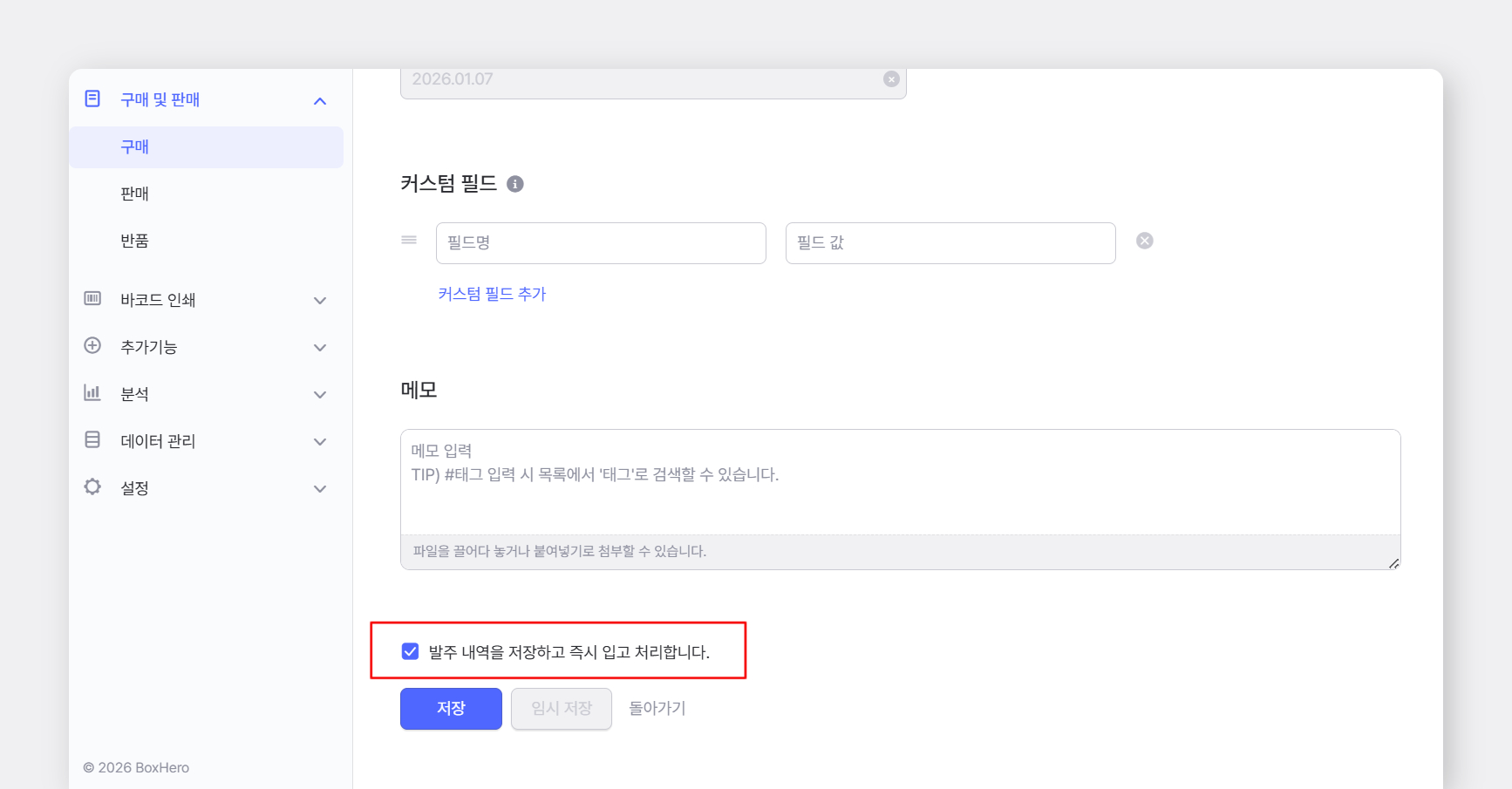Click the info icon beside 커스텀 필드
1512x789 pixels.
[x=515, y=184]
